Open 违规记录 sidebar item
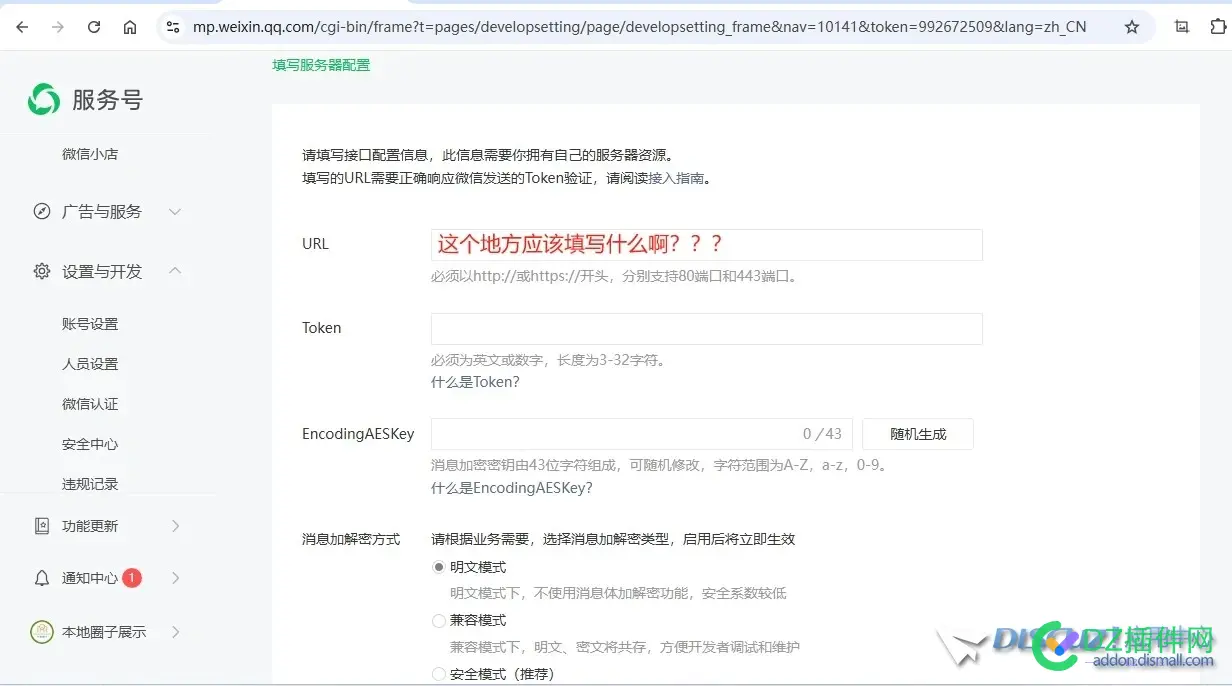This screenshot has width=1232, height=686. [x=90, y=484]
